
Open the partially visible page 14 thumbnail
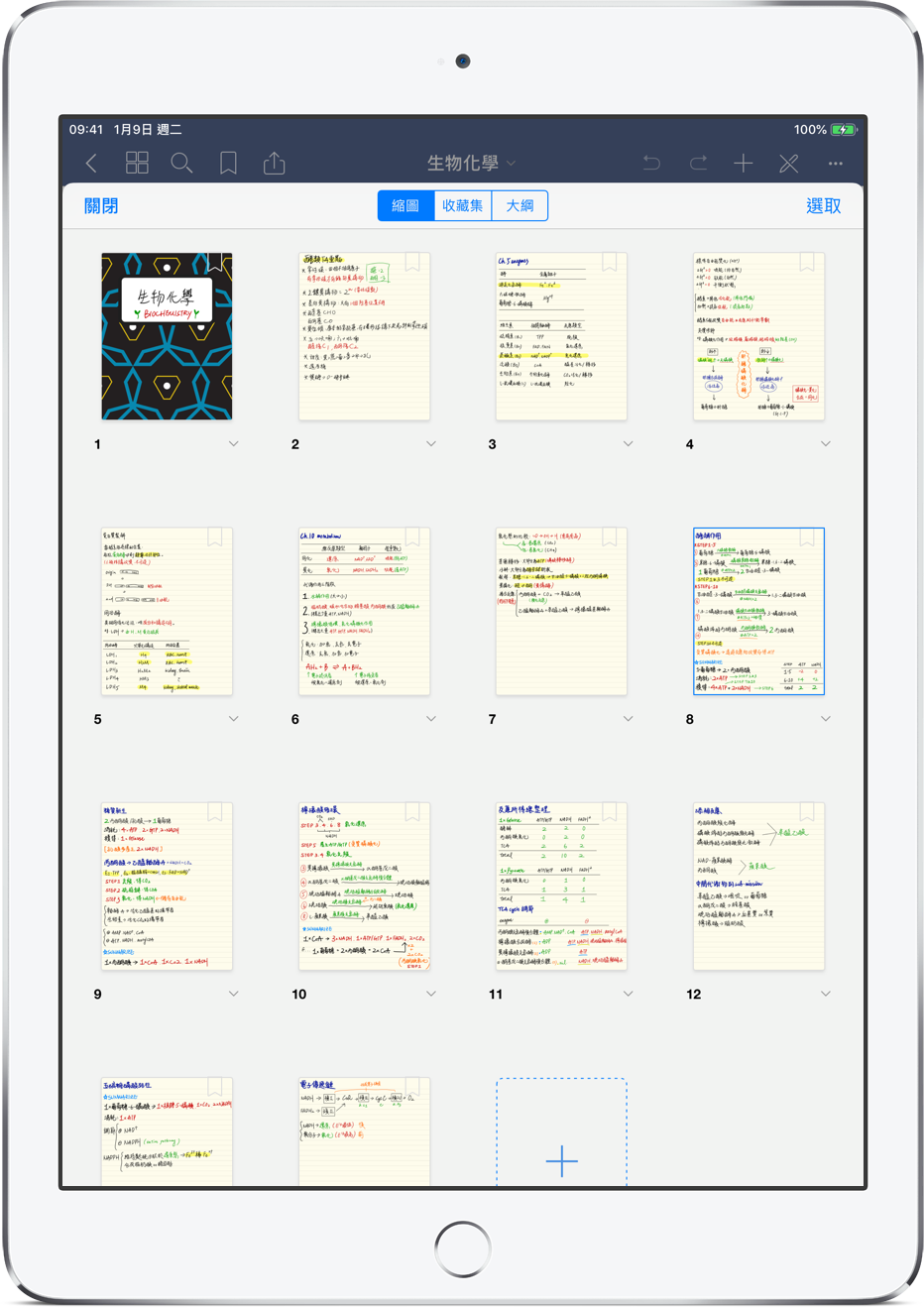tap(364, 1131)
